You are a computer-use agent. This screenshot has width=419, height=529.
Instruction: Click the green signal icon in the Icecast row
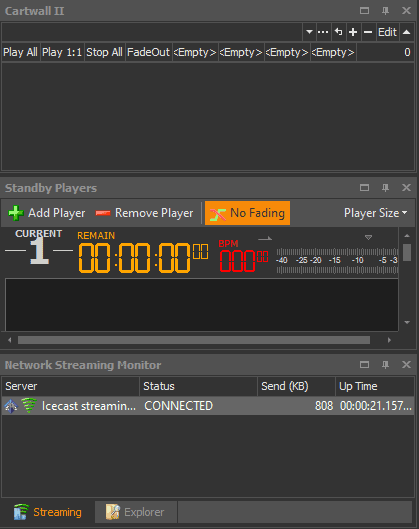(x=29, y=405)
